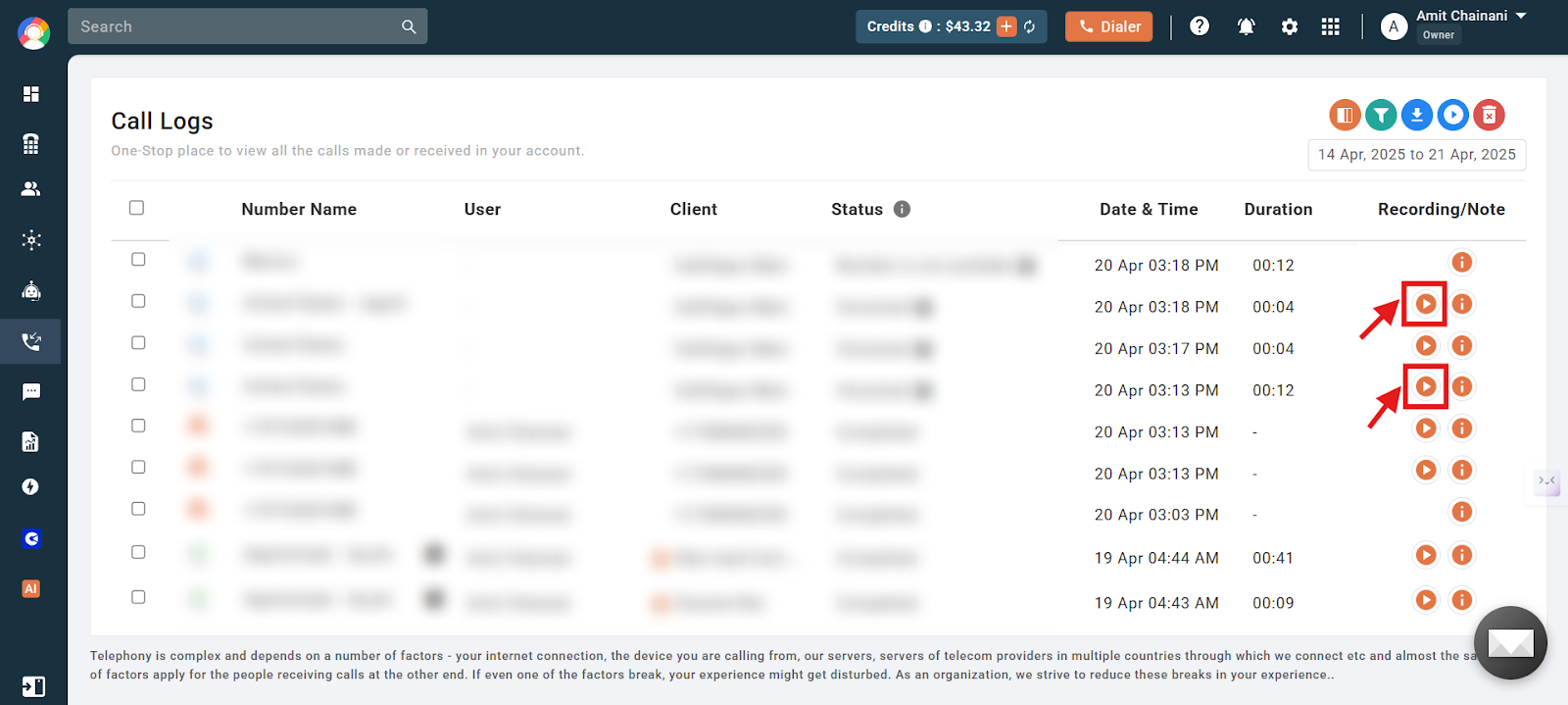Play recording for 20 Apr 03:17 PM call
The width and height of the screenshot is (1568, 705).
pos(1426,345)
